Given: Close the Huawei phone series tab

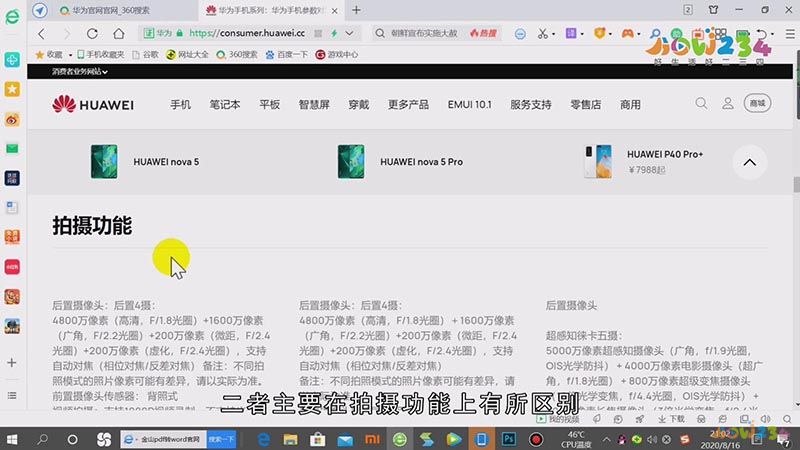Looking at the screenshot, I should 335,11.
